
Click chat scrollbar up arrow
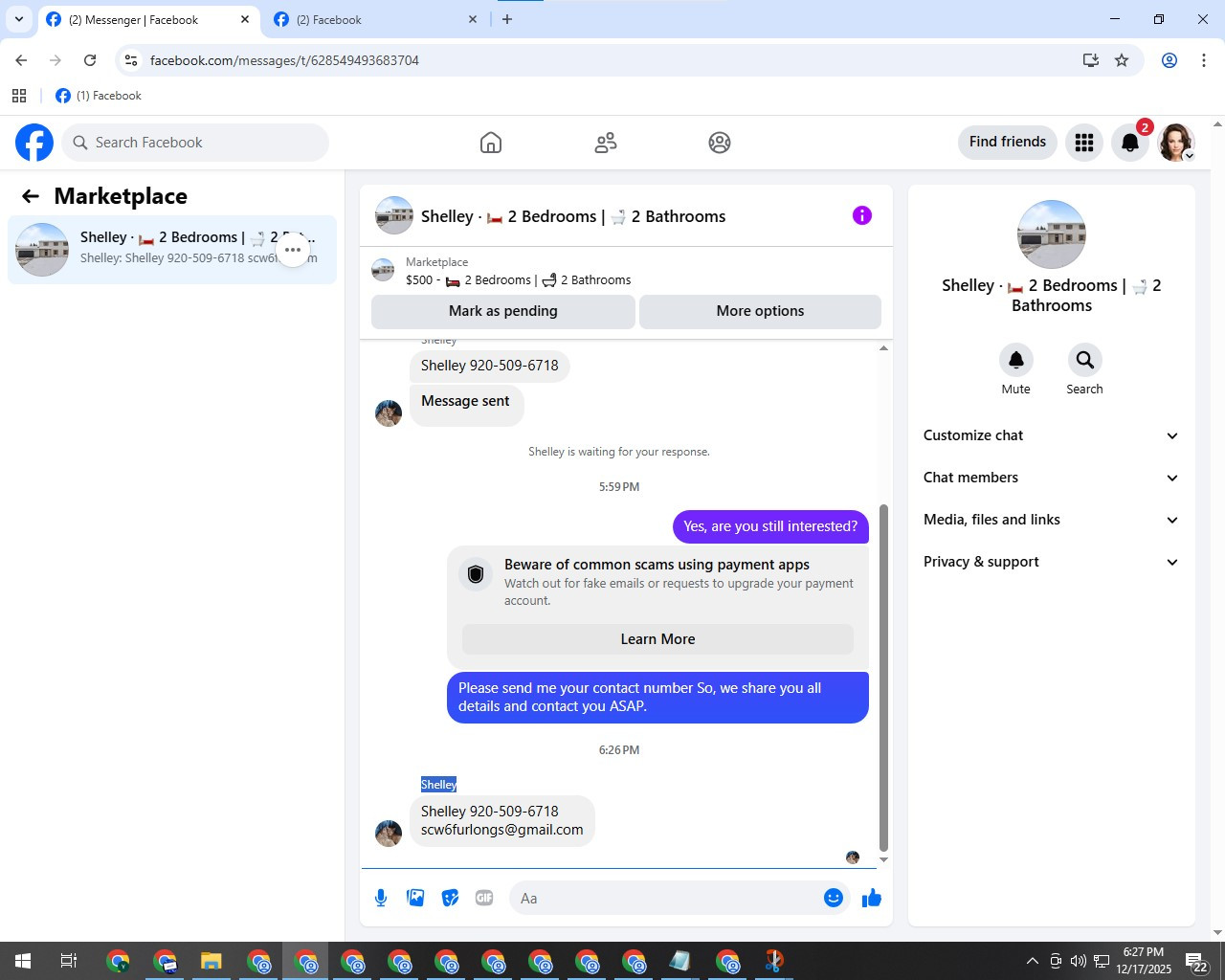coord(883,348)
